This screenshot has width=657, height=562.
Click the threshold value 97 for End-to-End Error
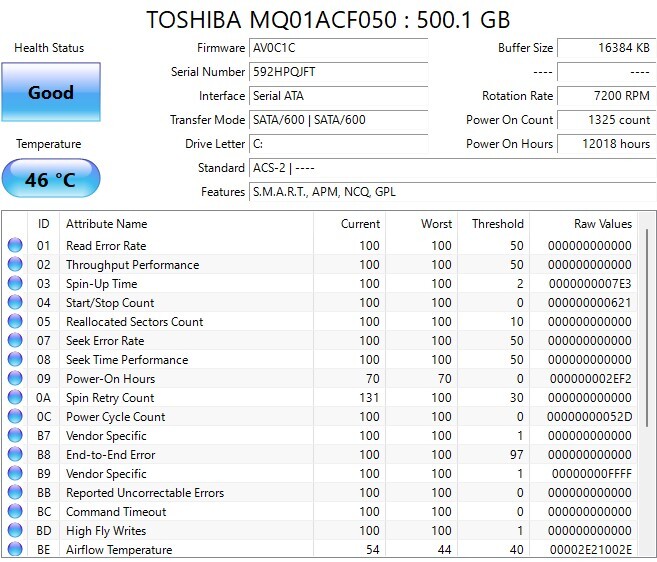coord(517,455)
